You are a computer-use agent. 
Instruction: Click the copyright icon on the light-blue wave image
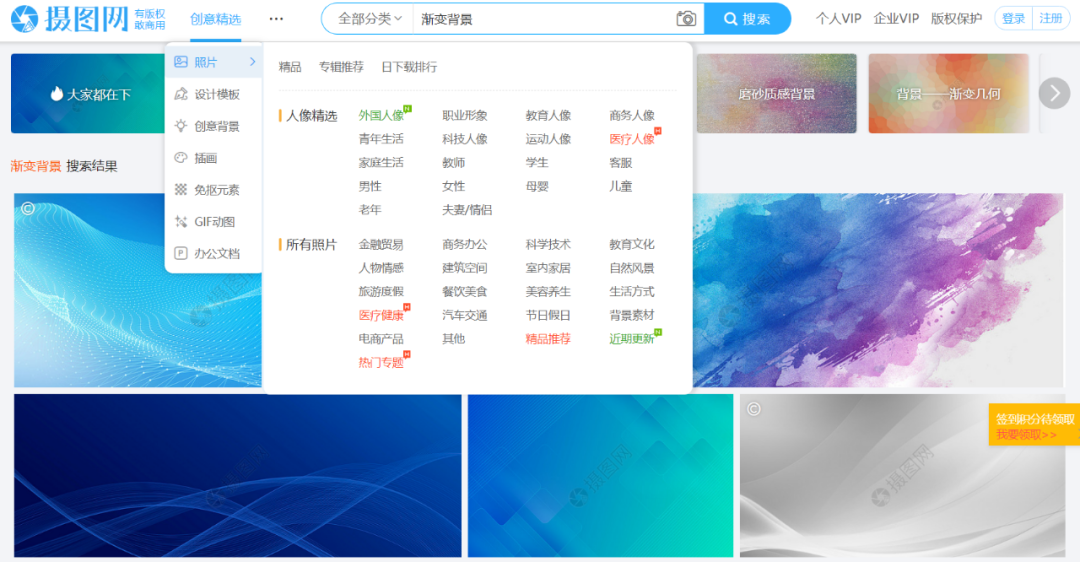tap(28, 208)
